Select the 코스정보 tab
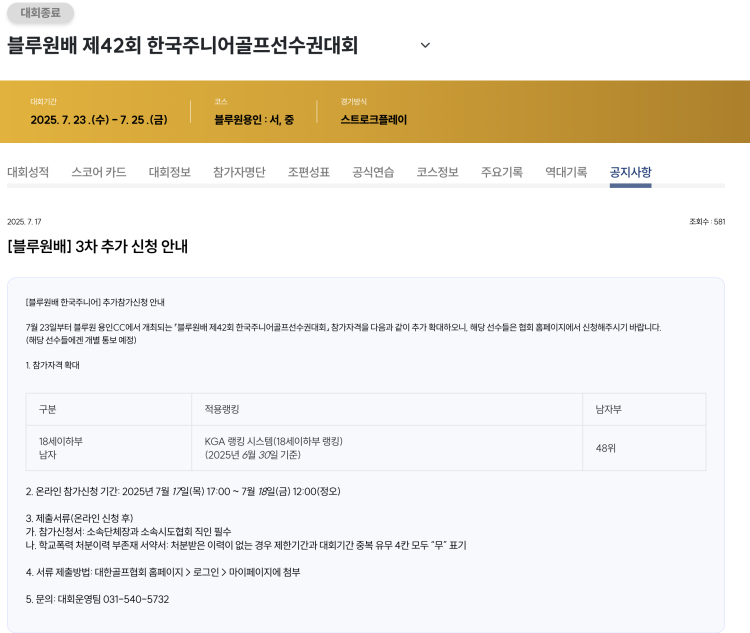750x633 pixels. tap(438, 172)
